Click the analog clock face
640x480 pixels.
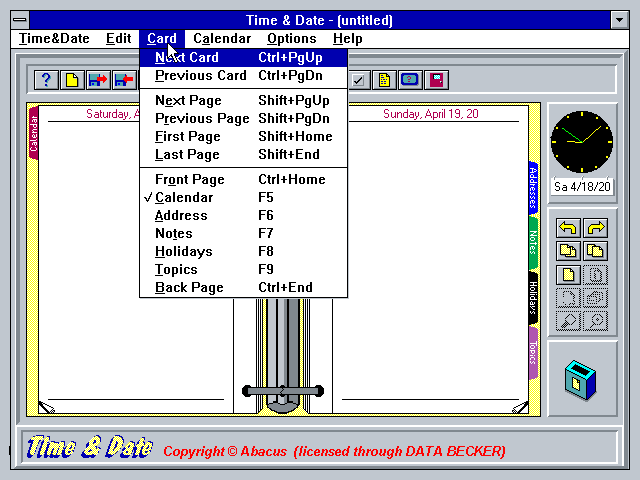(582, 142)
